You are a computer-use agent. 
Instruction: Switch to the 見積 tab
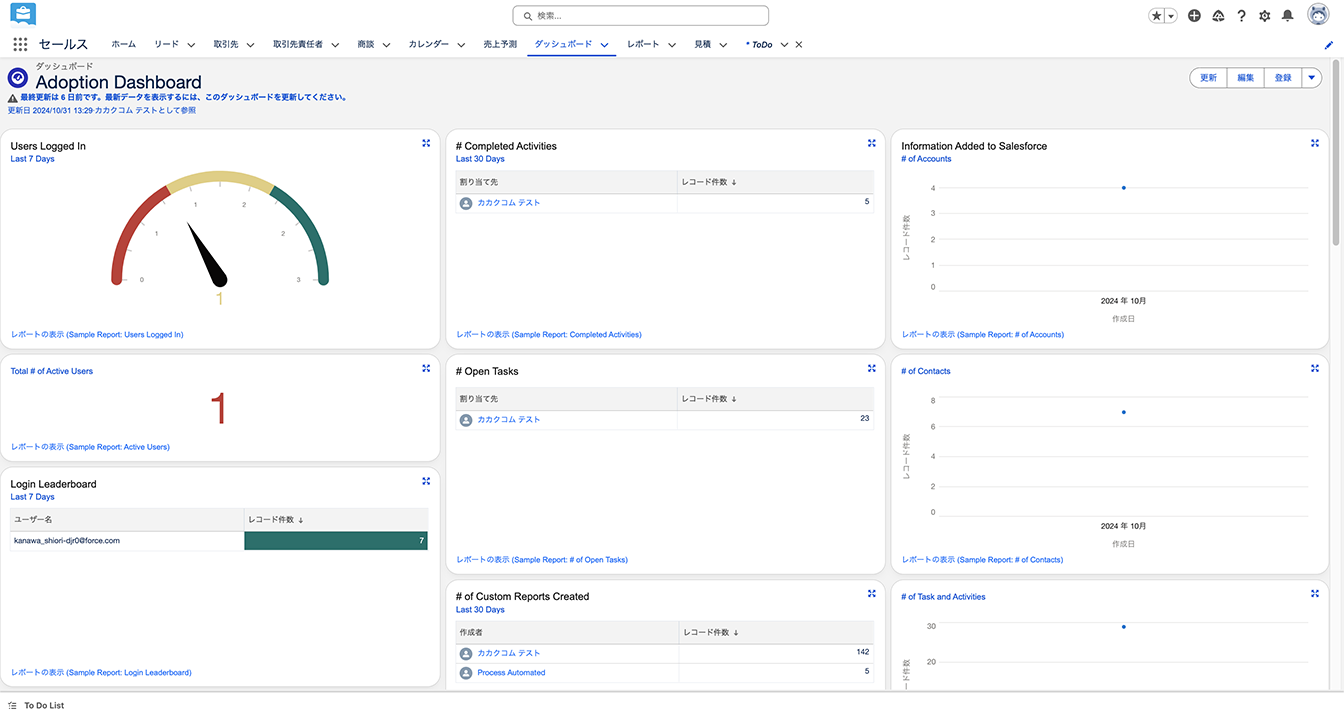coord(703,45)
